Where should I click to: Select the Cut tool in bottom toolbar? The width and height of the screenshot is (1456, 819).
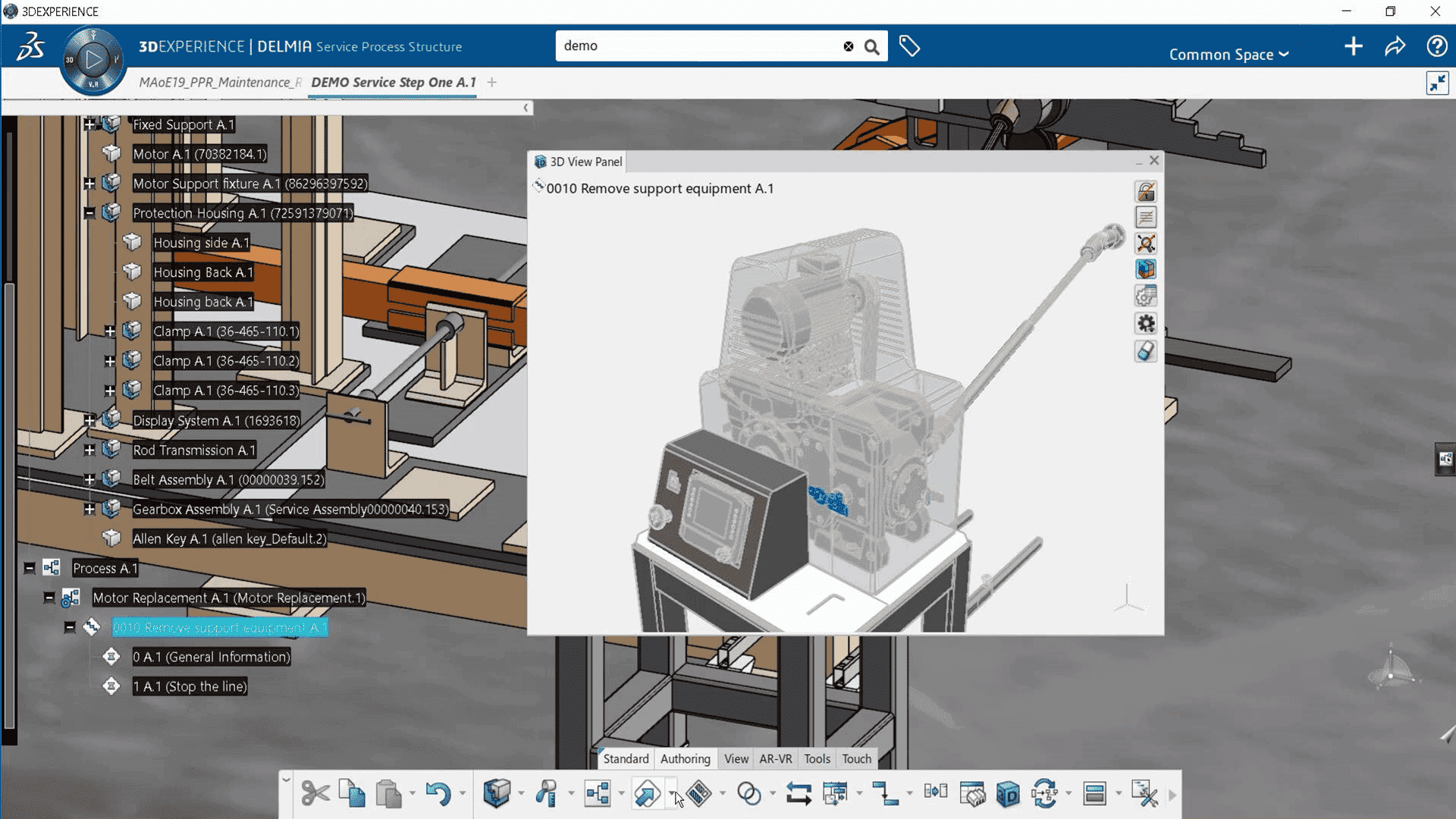click(314, 793)
